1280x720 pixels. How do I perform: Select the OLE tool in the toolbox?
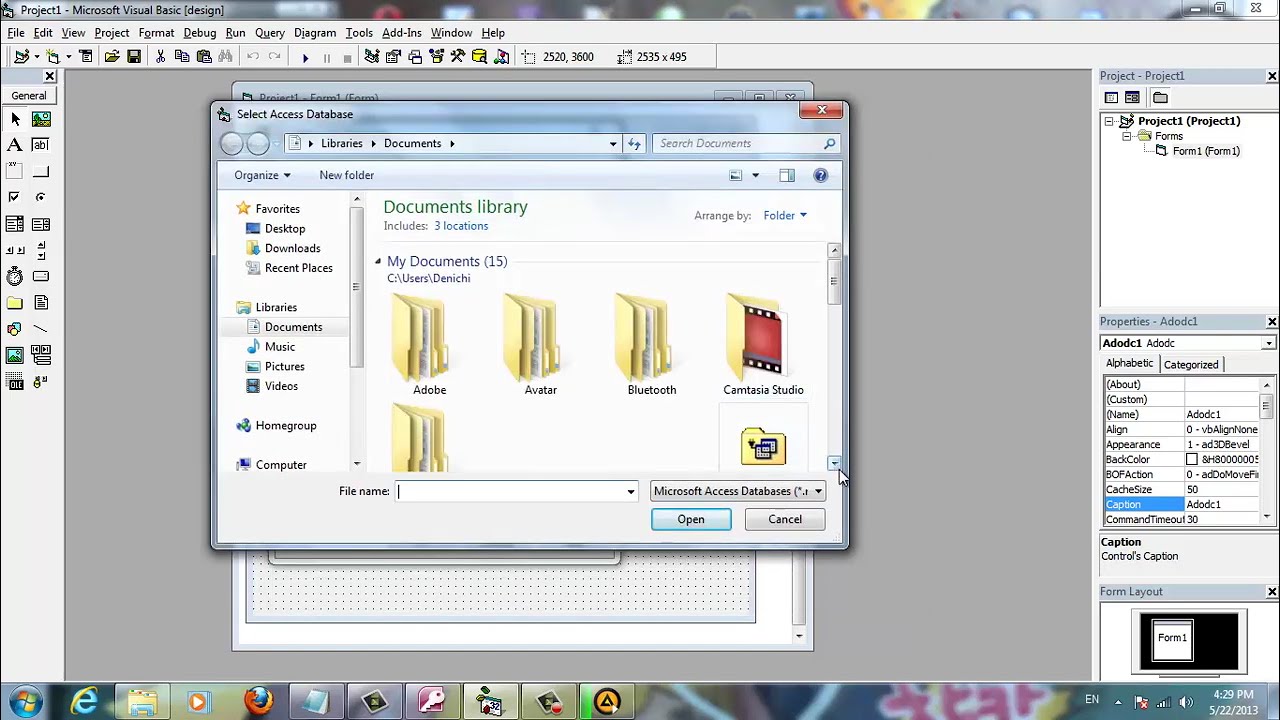(x=15, y=382)
